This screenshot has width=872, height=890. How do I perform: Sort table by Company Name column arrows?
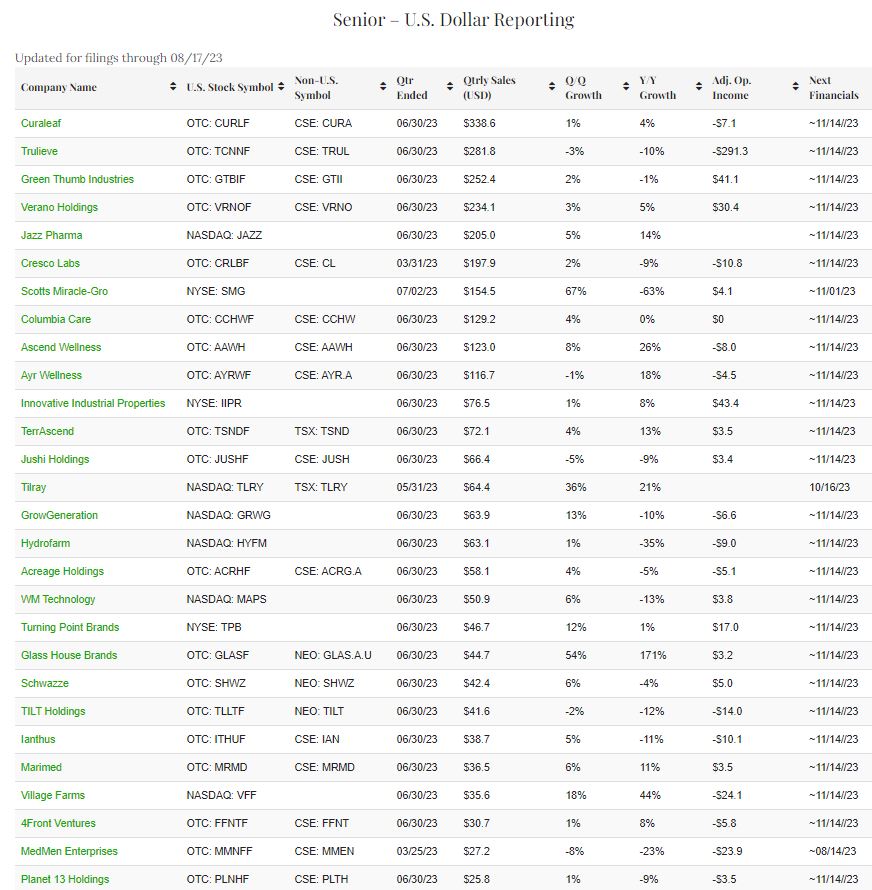tap(174, 88)
